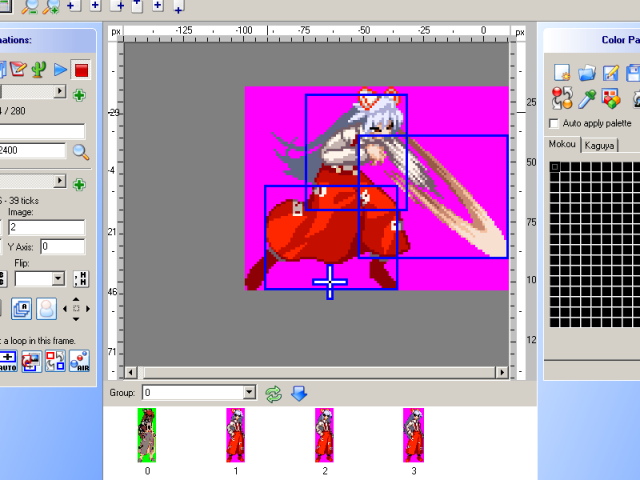Select sprite thumbnail number 2
Screen dimensions: 640x480
point(324,434)
